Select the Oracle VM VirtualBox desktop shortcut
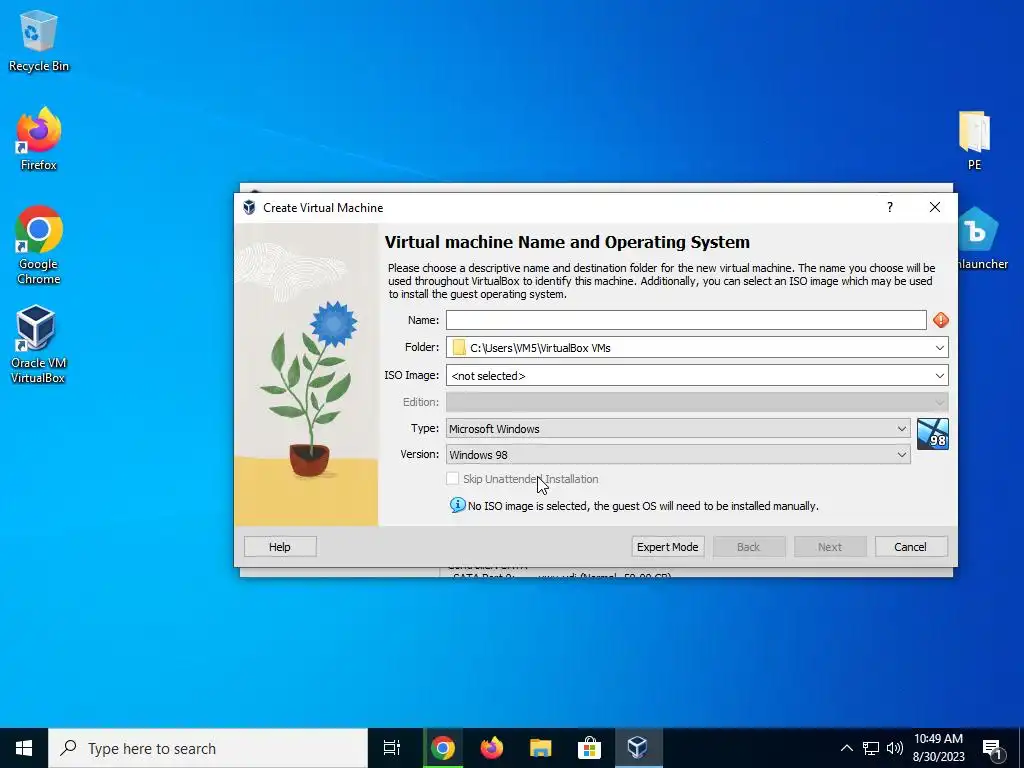Screen dimensions: 1024x768 click(38, 344)
